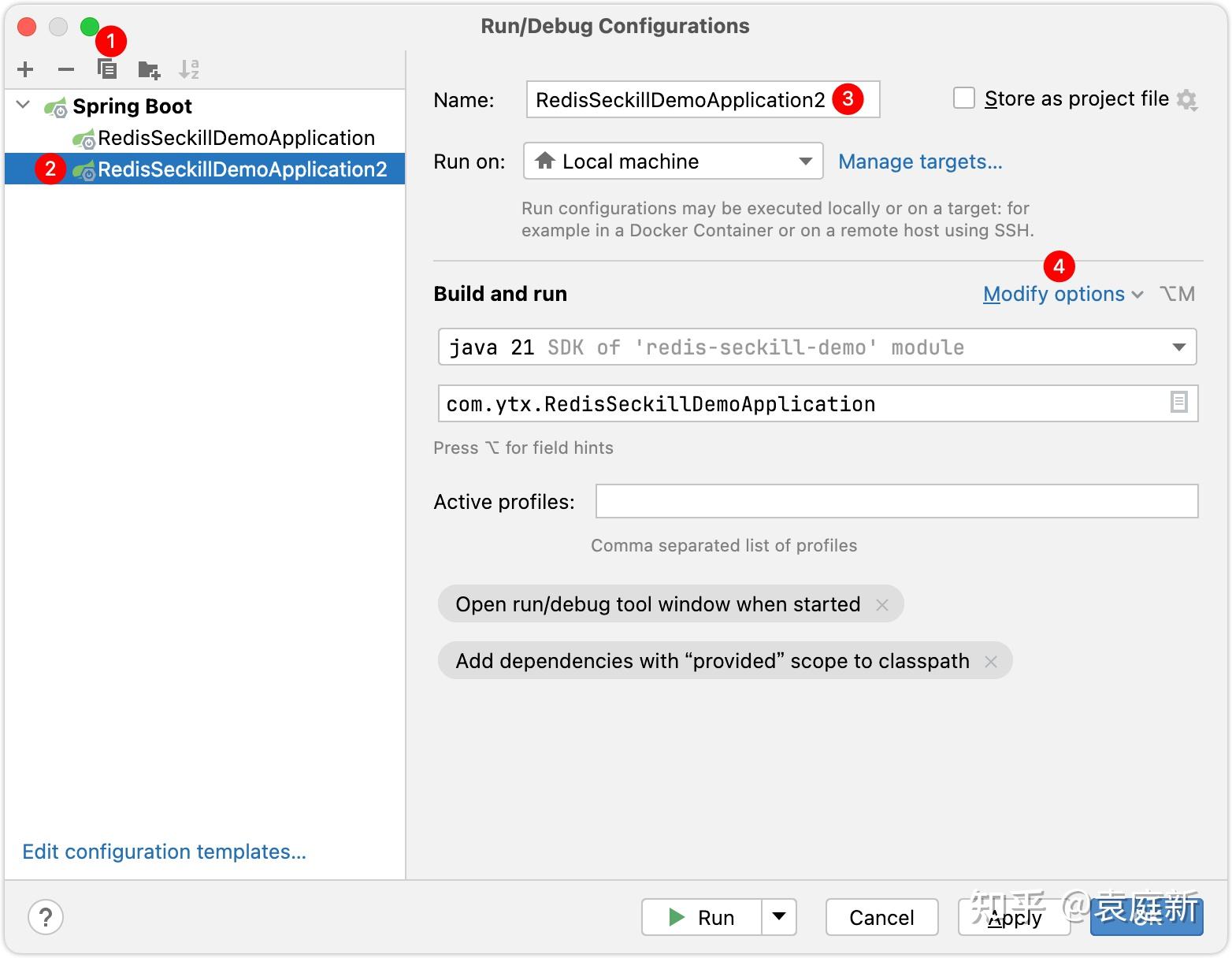The height and width of the screenshot is (958, 1232).
Task: Add a new run configuration
Action: tap(25, 69)
